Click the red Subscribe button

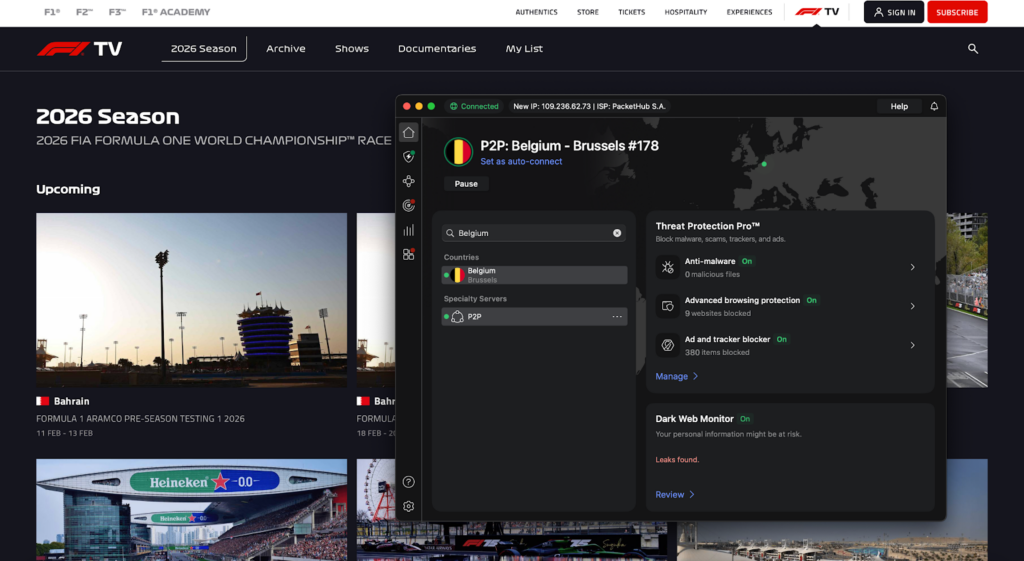[957, 12]
